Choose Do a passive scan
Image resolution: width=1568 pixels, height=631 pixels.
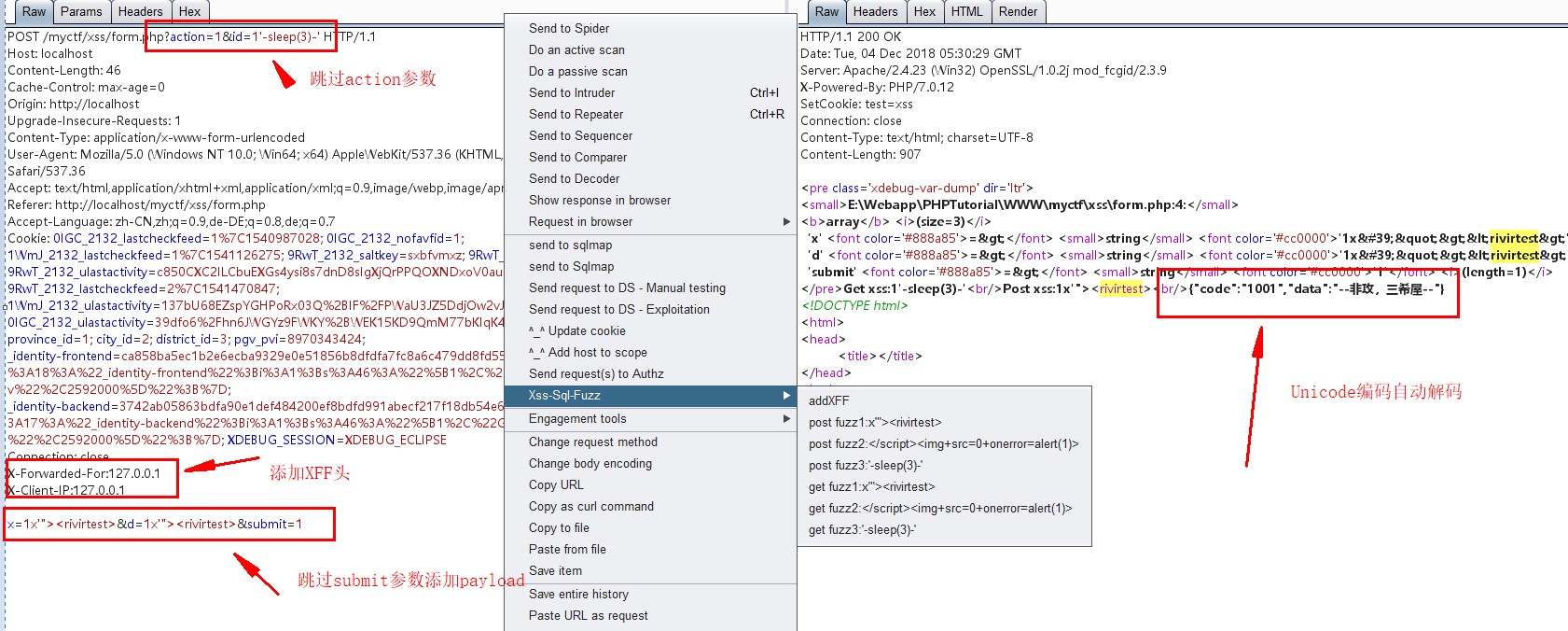(650, 71)
